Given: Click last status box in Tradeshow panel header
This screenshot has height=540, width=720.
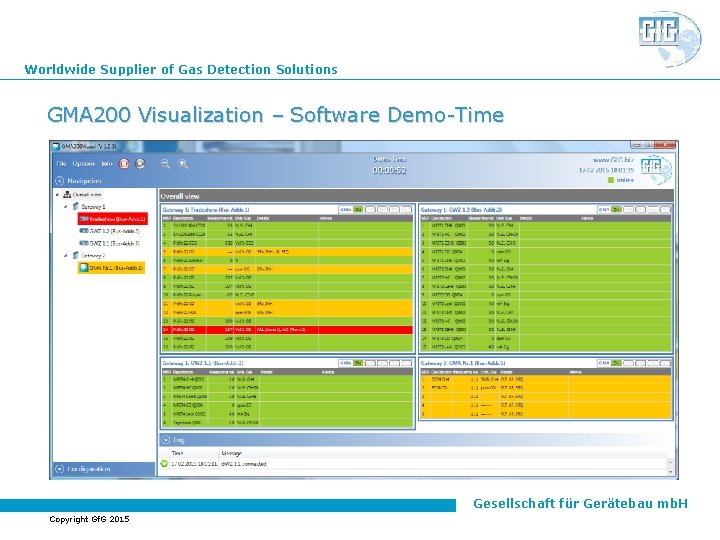Looking at the screenshot, I should pyautogui.click(x=407, y=209).
